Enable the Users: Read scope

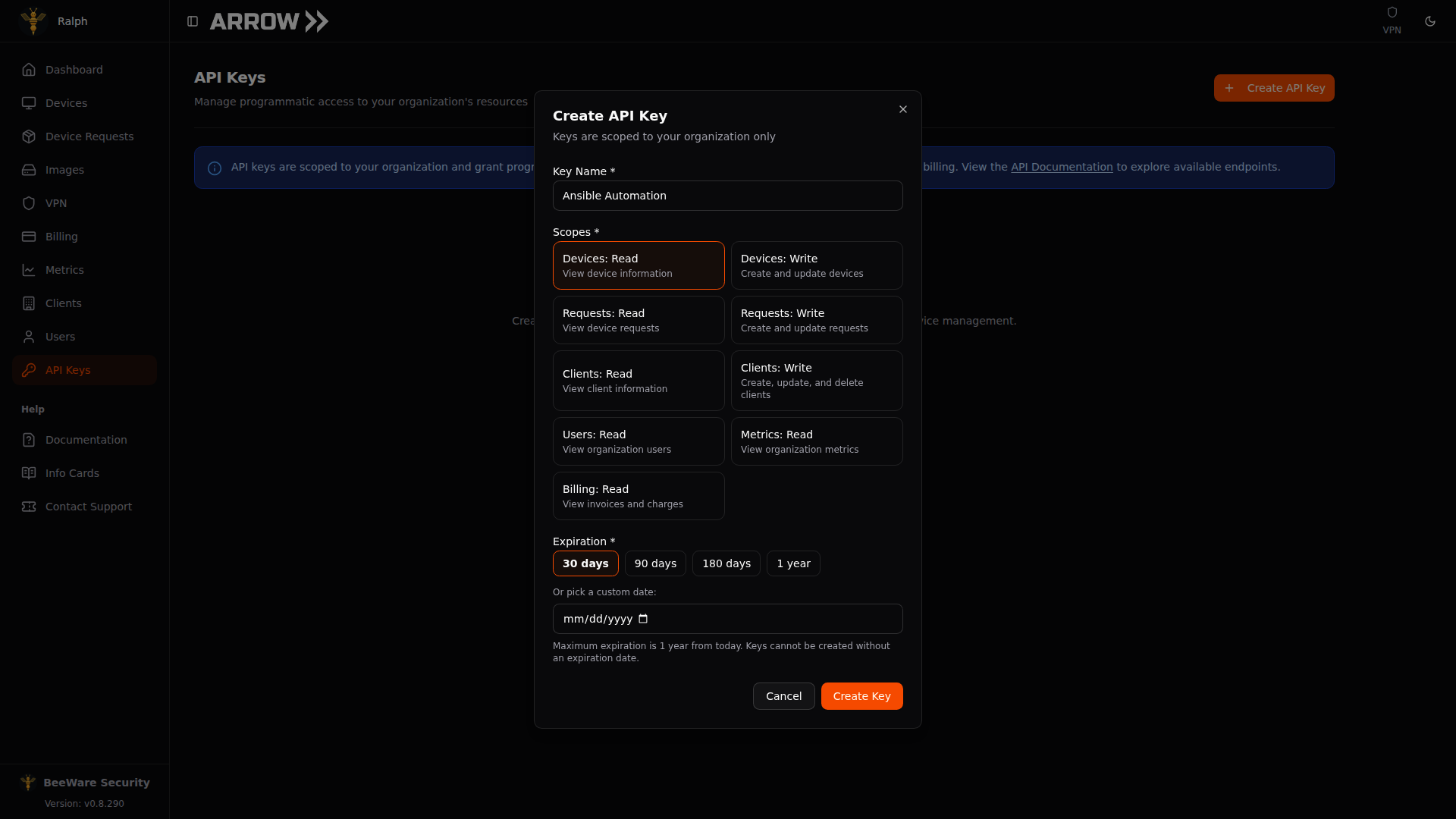pyautogui.click(x=639, y=441)
